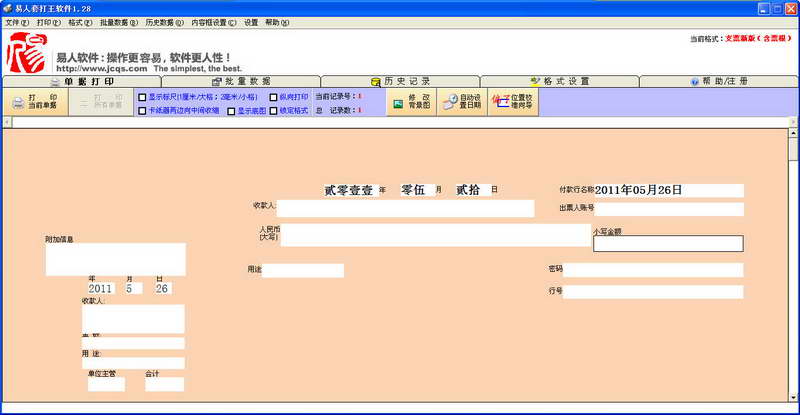Screen dimensions: 800x415
Task: Switch to the 格式设置 tab
Action: [x=560, y=82]
